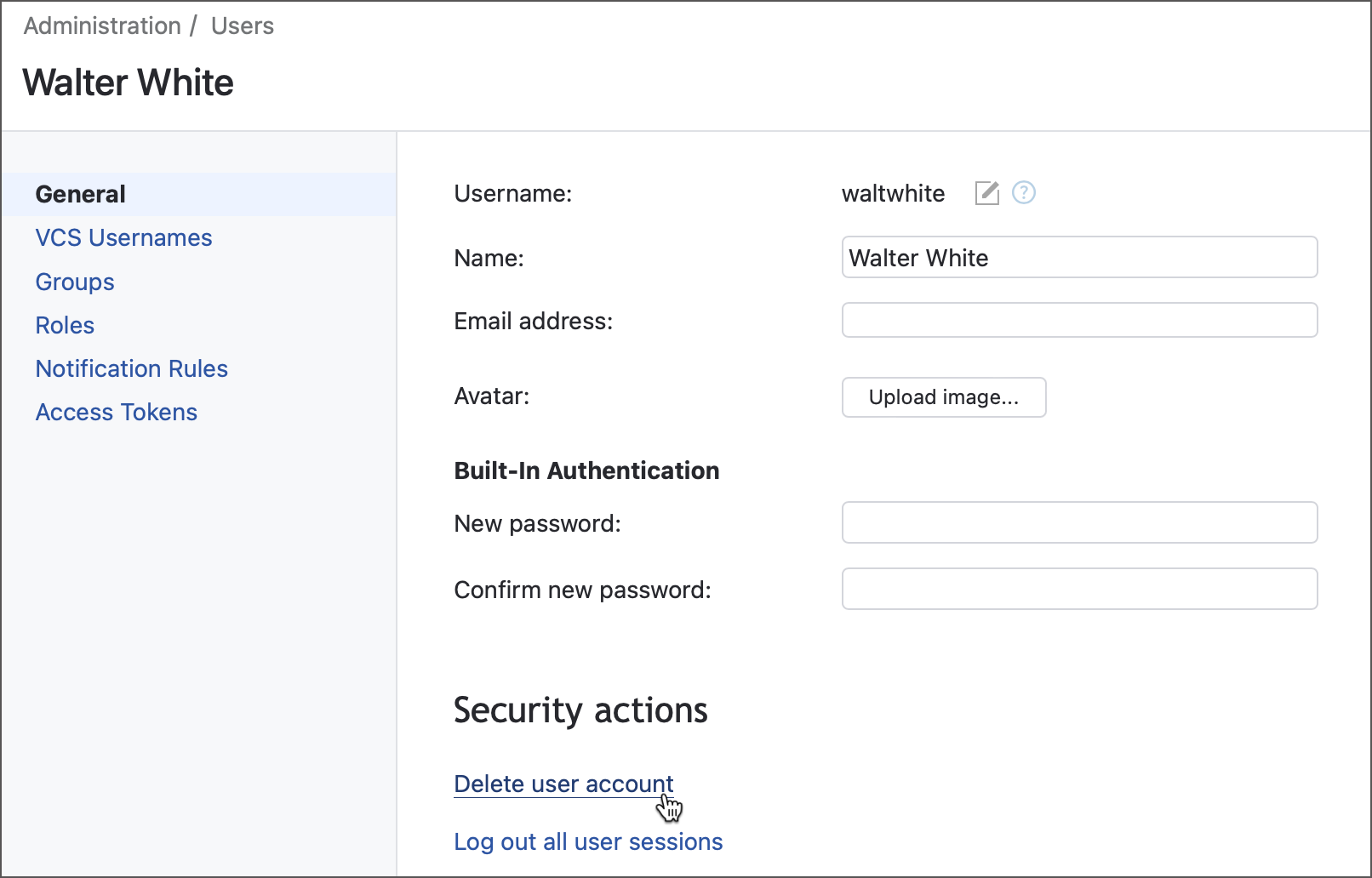Focus the Confirm new password field
Image resolution: width=1372 pixels, height=878 pixels.
pyautogui.click(x=1079, y=589)
